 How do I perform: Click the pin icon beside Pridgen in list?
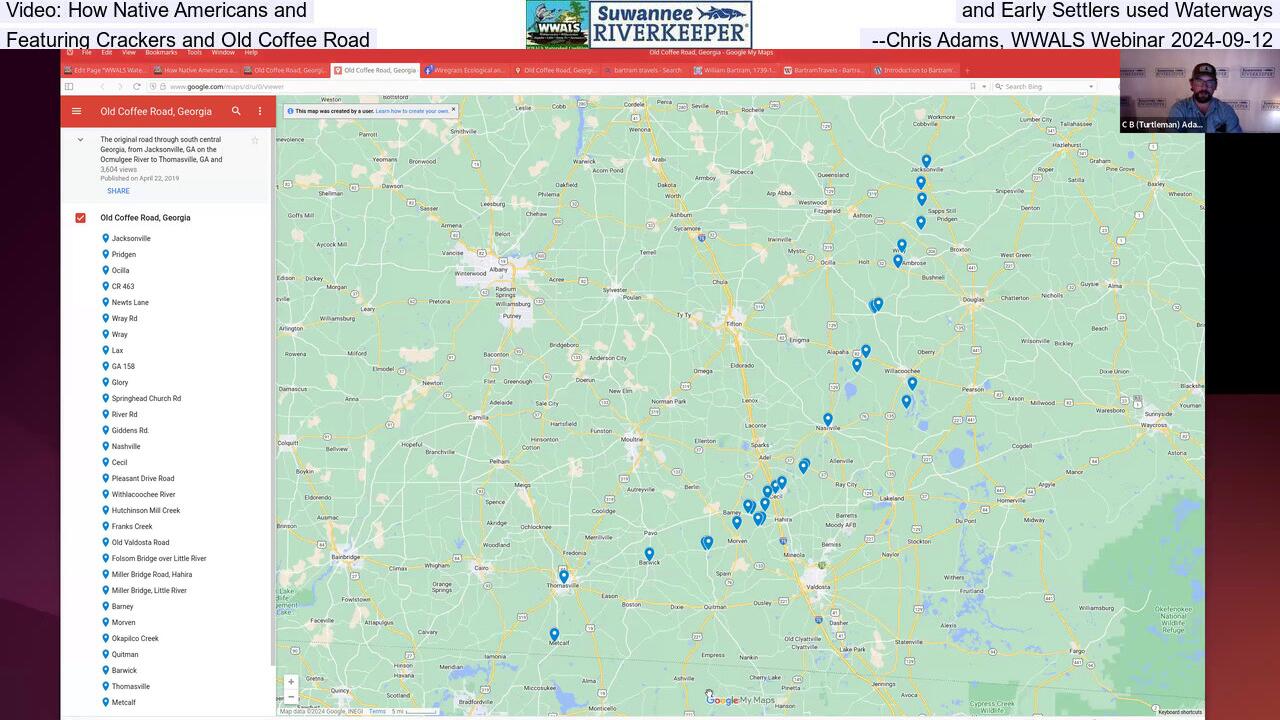[105, 254]
